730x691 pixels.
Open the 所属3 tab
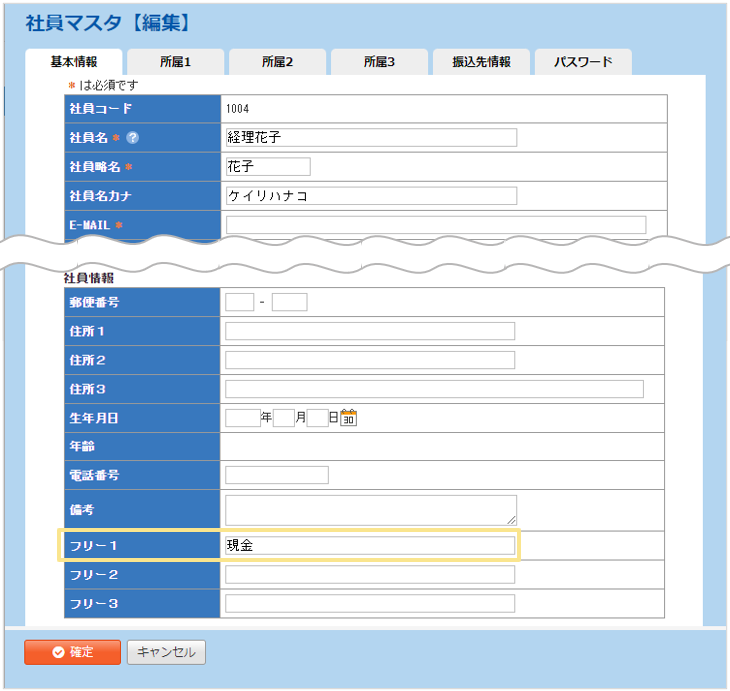coord(379,62)
